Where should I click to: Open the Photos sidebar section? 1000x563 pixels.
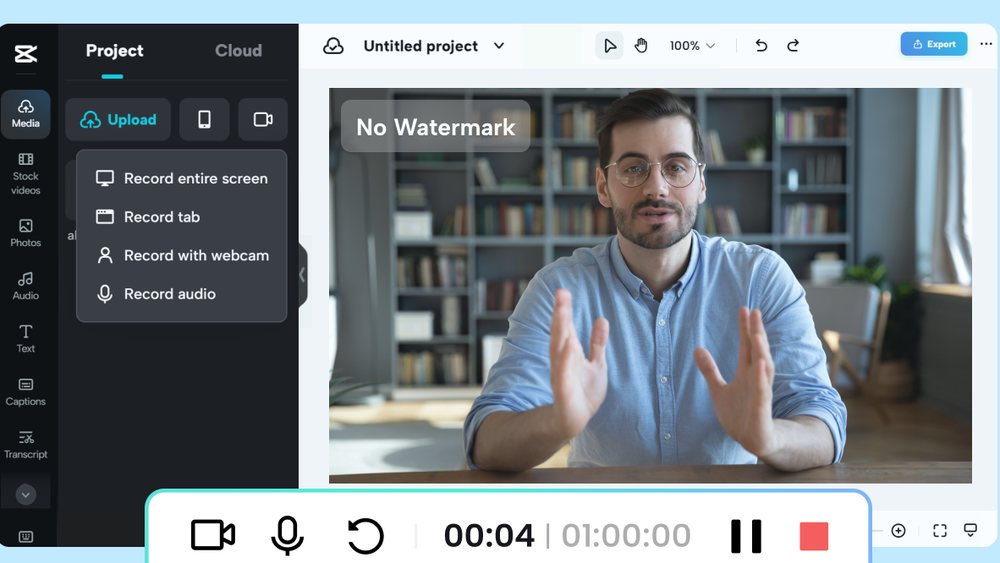pyautogui.click(x=26, y=233)
